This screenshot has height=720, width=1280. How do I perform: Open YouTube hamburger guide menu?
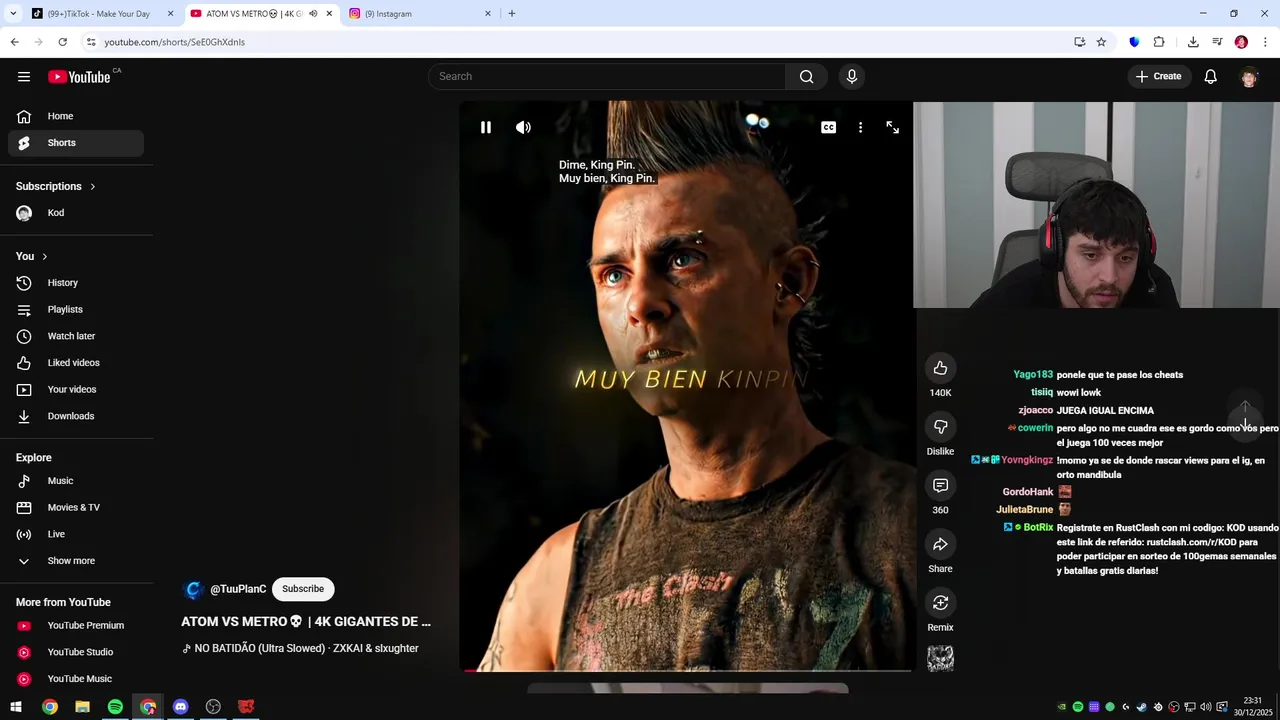[24, 77]
